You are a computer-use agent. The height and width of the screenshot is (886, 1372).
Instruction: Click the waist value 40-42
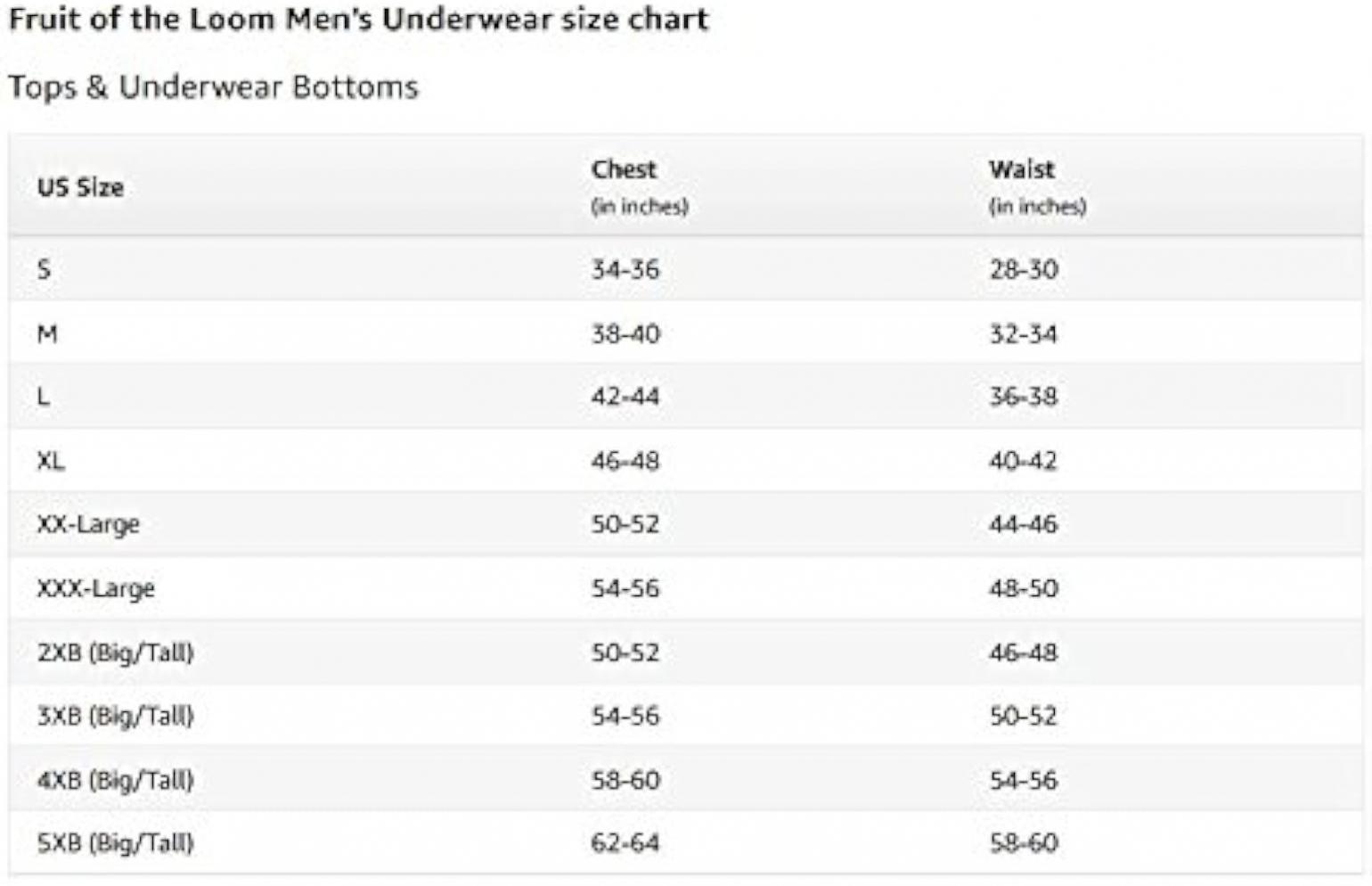click(1024, 461)
